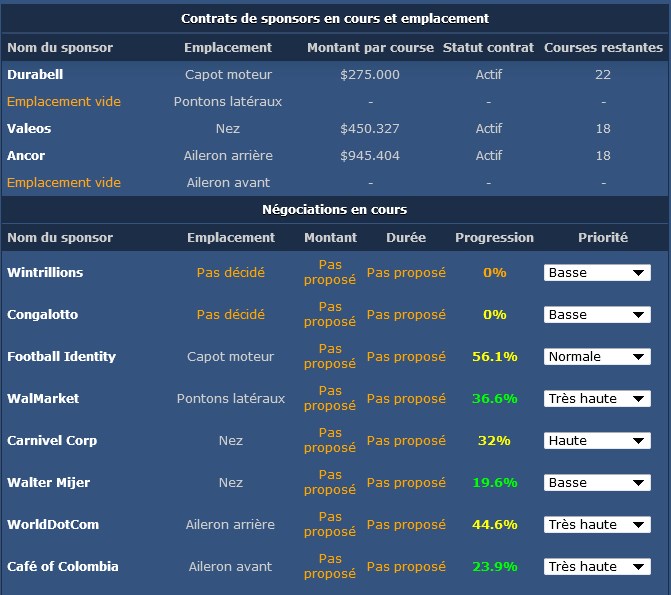Click WalMarket 'Pontons latéraux' placement
This screenshot has width=671, height=595.
[x=231, y=399]
